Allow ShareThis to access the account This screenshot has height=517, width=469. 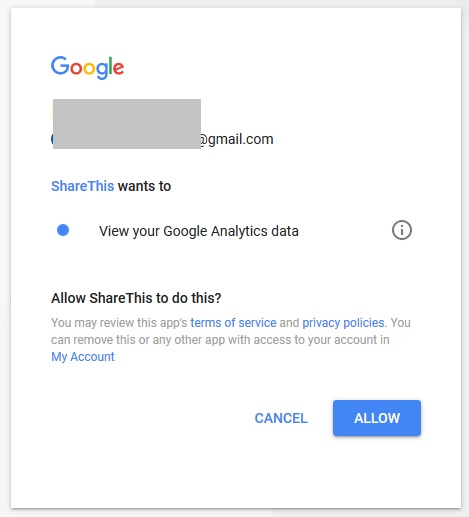tap(377, 418)
